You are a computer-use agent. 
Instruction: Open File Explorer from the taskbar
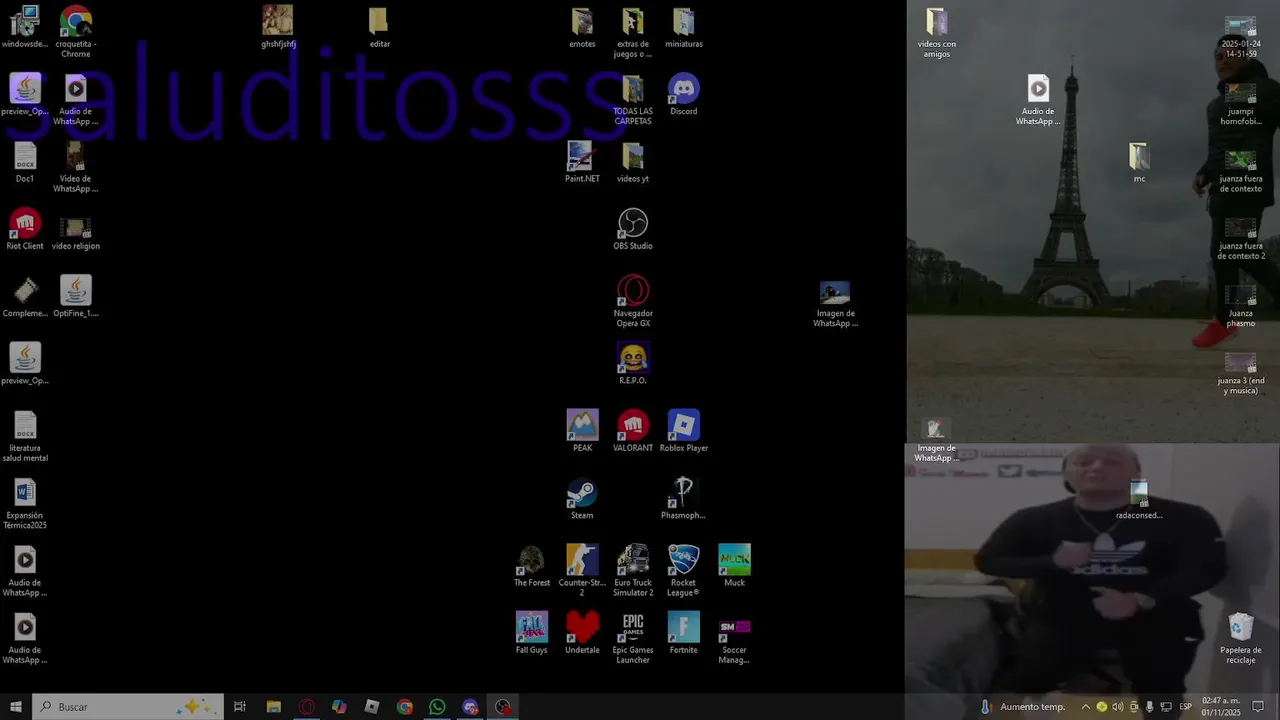[x=274, y=707]
